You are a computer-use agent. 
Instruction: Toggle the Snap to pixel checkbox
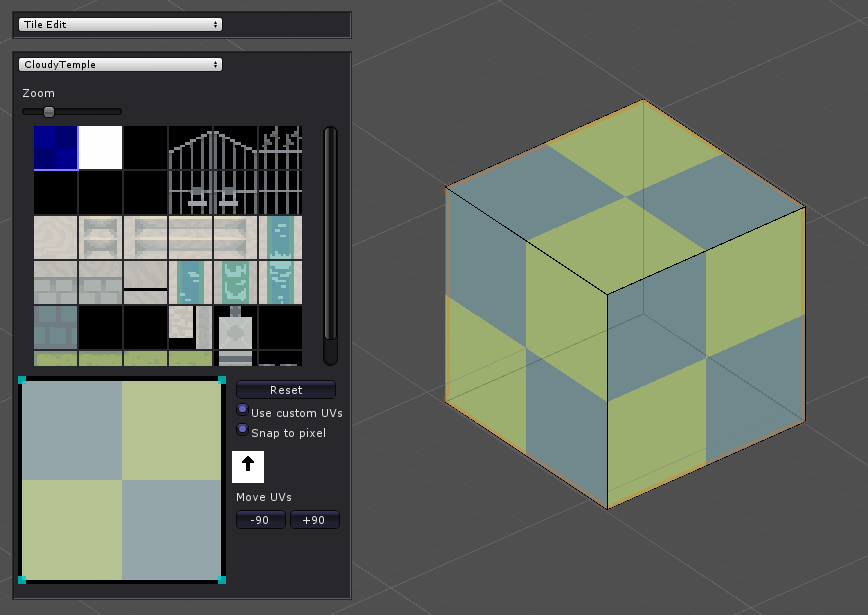(x=242, y=430)
